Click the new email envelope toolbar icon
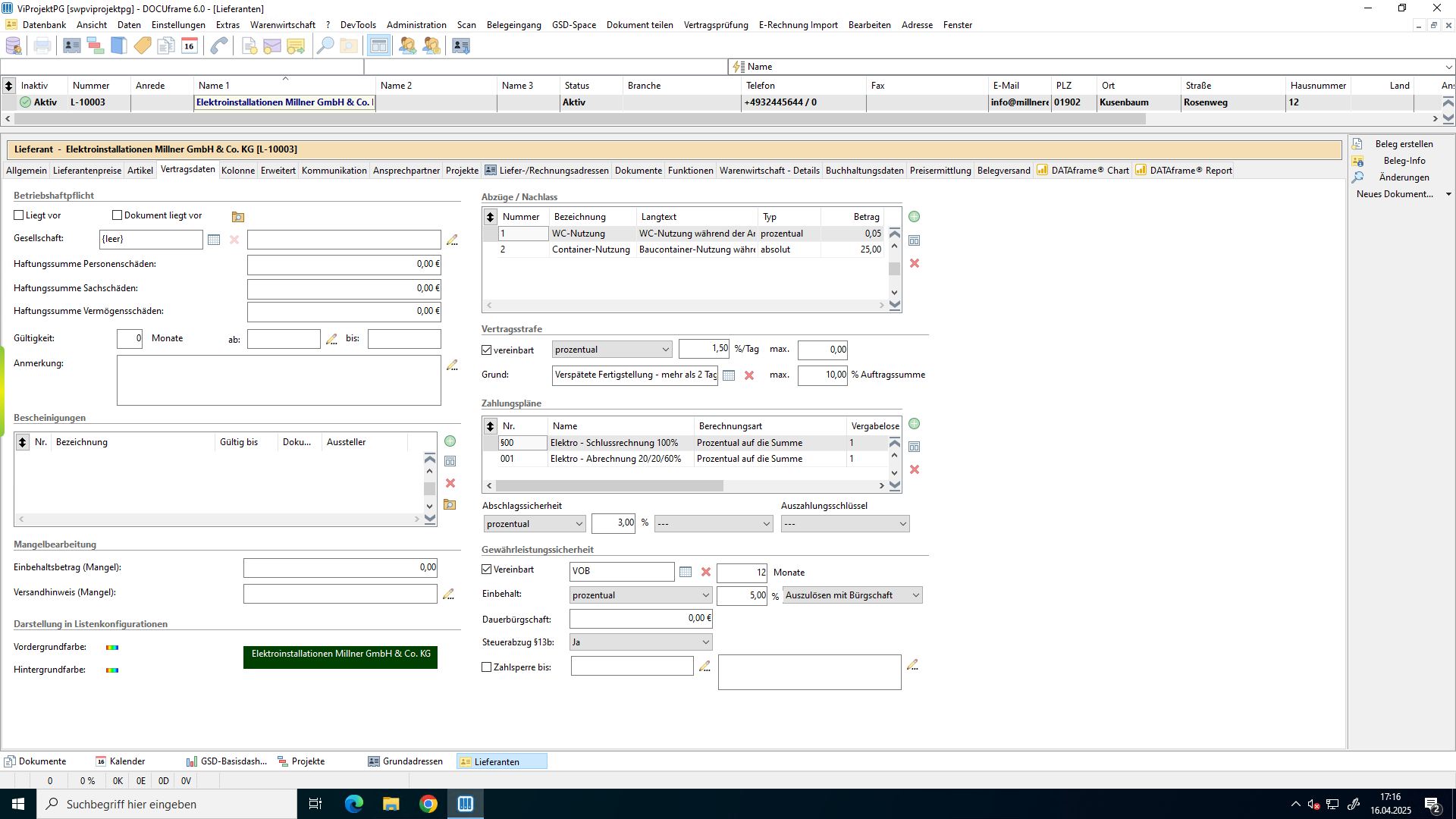1456x819 pixels. point(272,45)
